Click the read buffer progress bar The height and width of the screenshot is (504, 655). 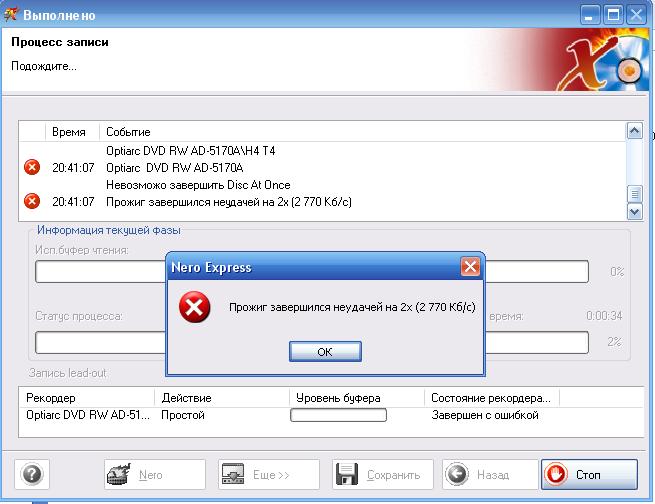point(312,271)
